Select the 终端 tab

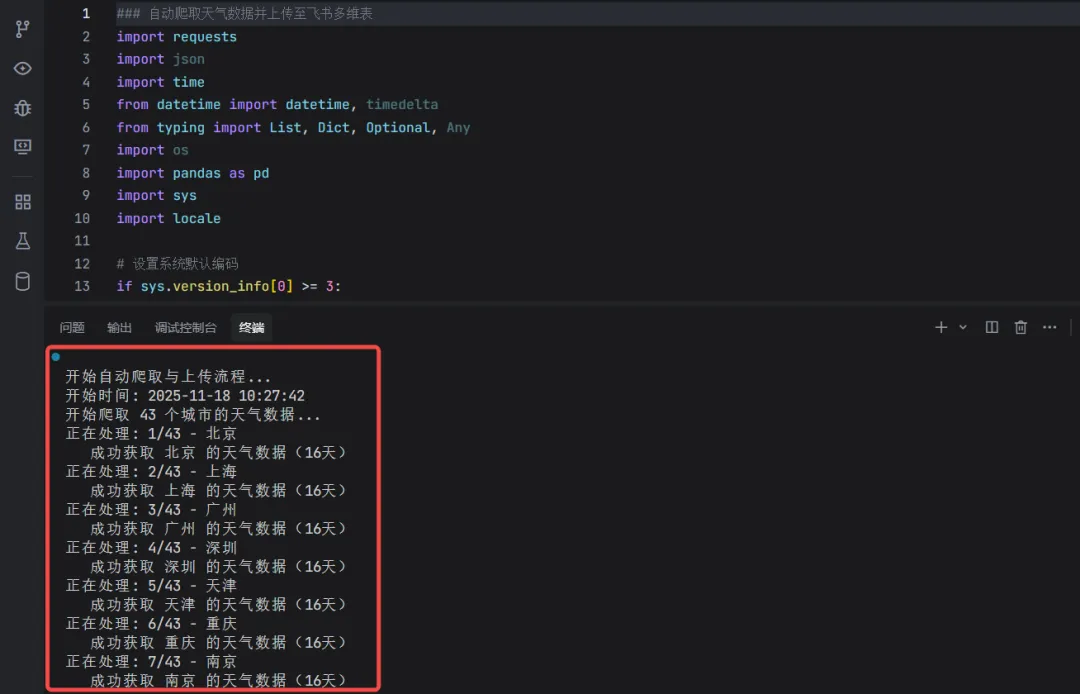251,327
